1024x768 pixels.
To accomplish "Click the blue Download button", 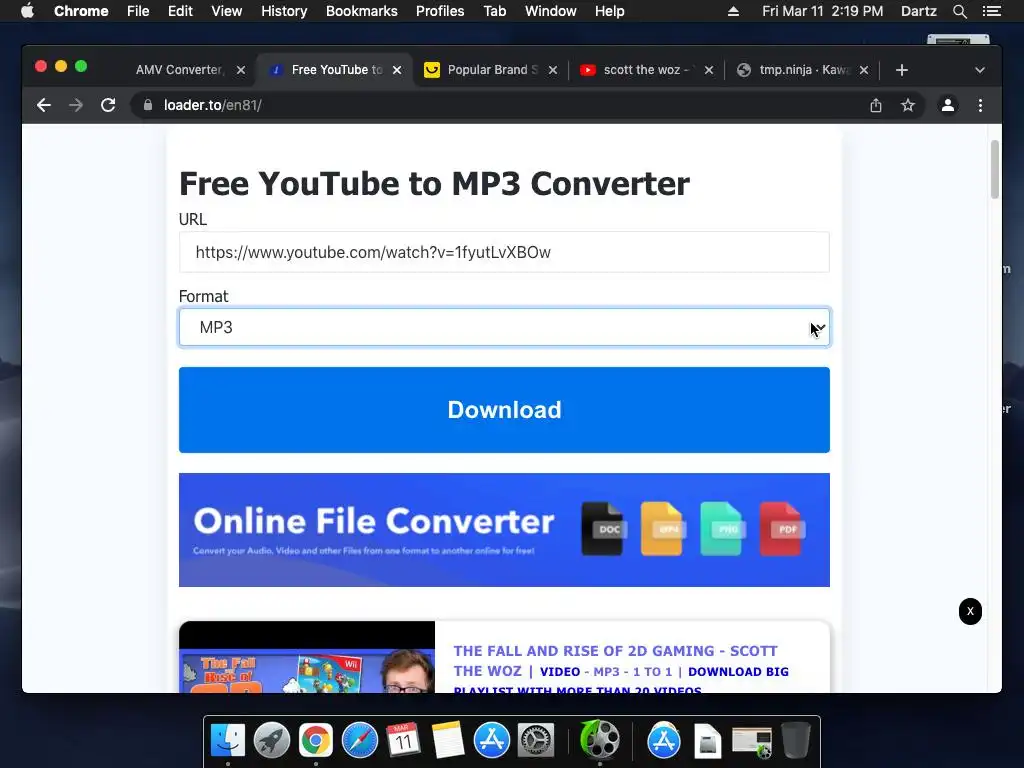I will coord(504,409).
